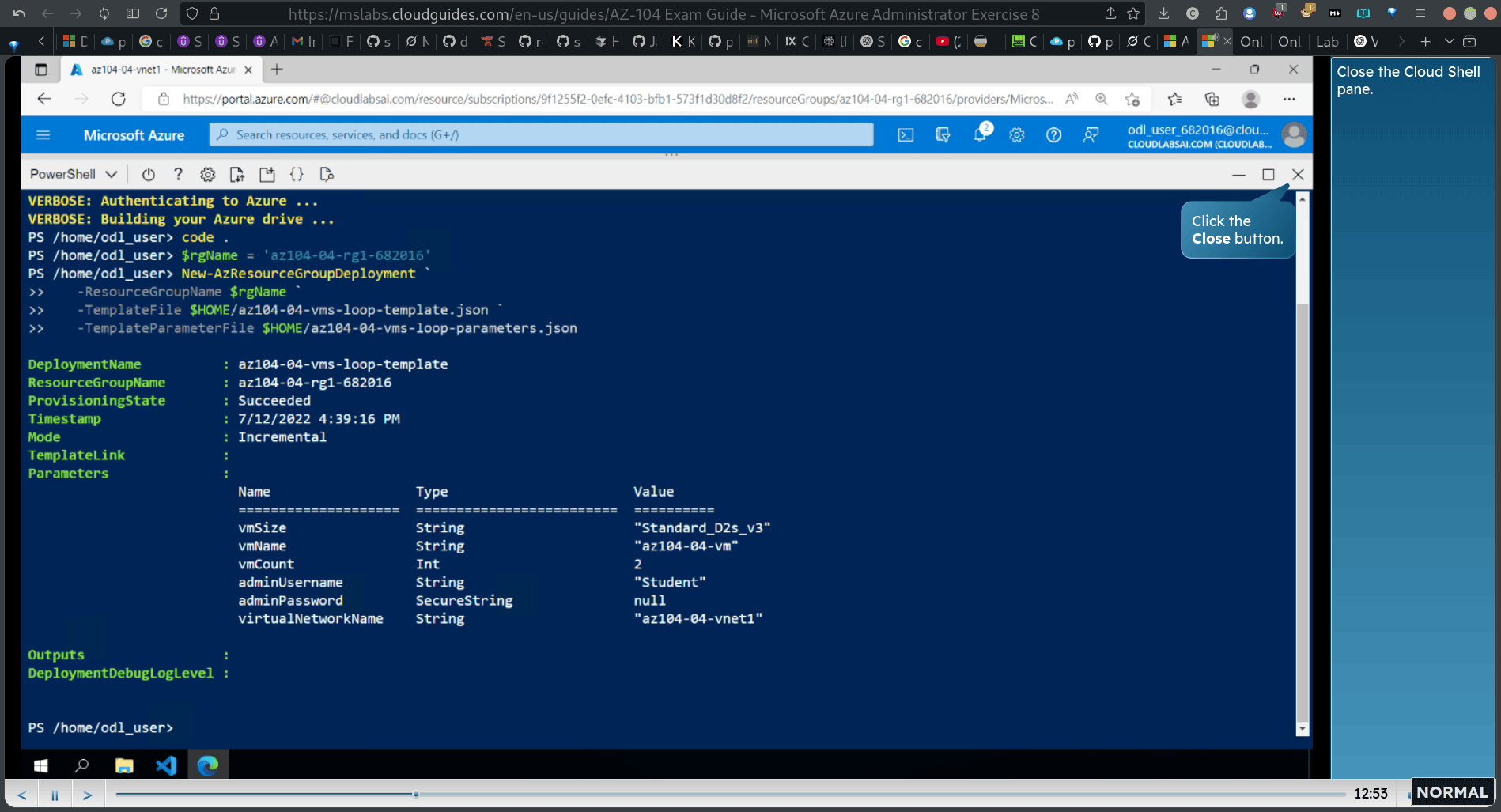This screenshot has width=1501, height=812.
Task: Click Edge read aloud icon
Action: pos(1072,99)
